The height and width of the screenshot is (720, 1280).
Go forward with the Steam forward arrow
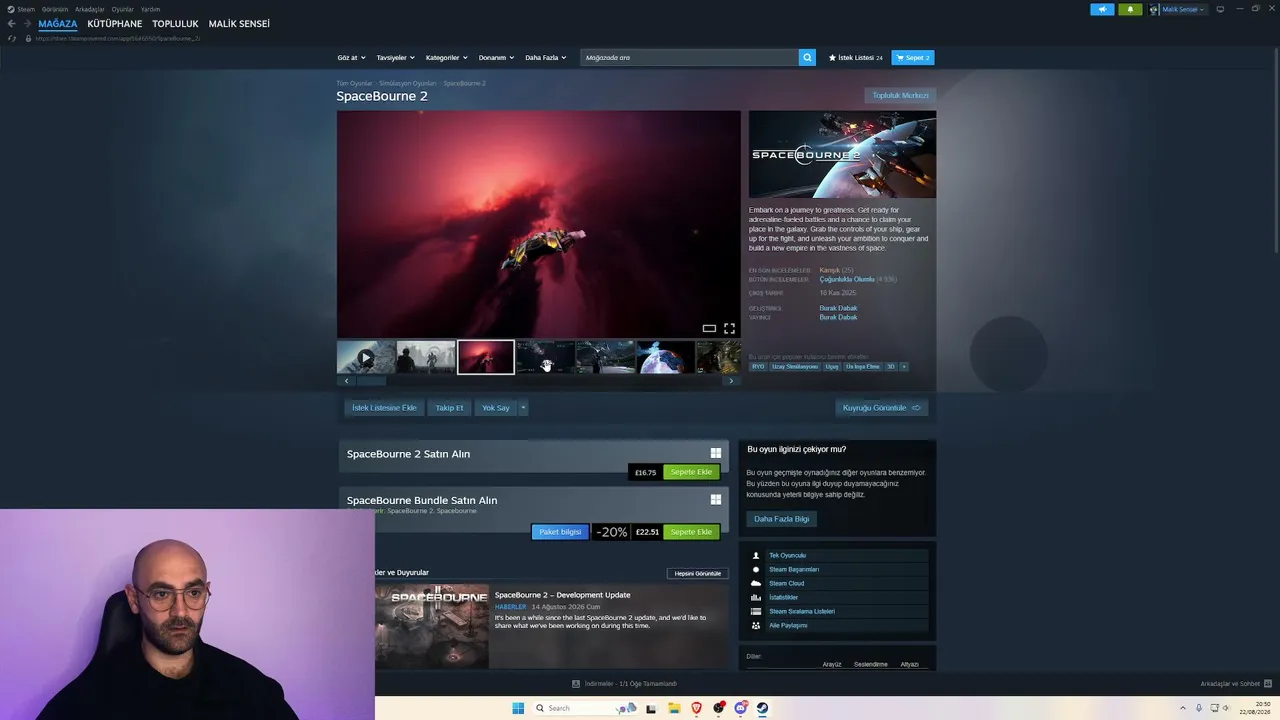[27, 24]
